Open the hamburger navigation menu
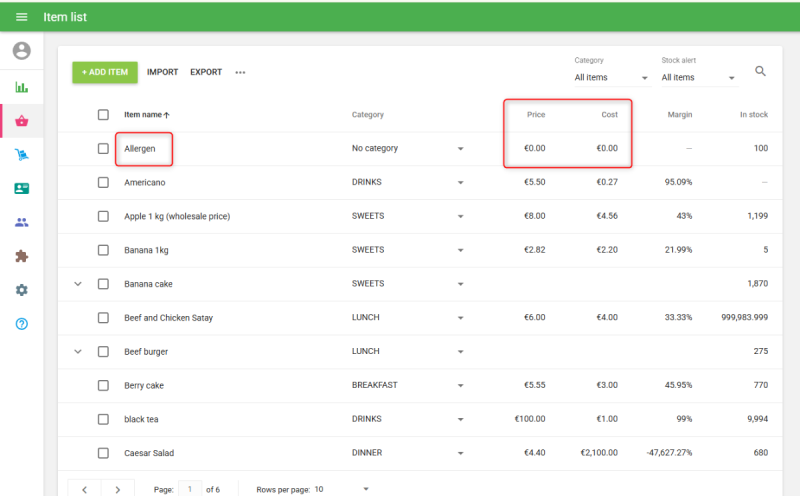Image resolution: width=800 pixels, height=496 pixels. click(22, 17)
